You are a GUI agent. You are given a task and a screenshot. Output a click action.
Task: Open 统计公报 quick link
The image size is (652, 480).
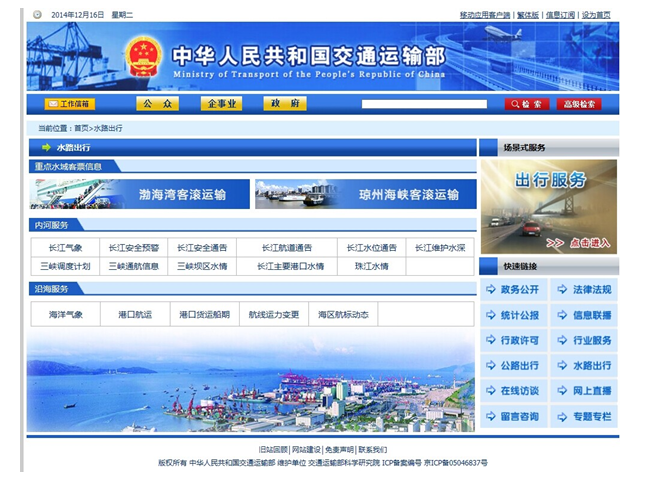[514, 315]
